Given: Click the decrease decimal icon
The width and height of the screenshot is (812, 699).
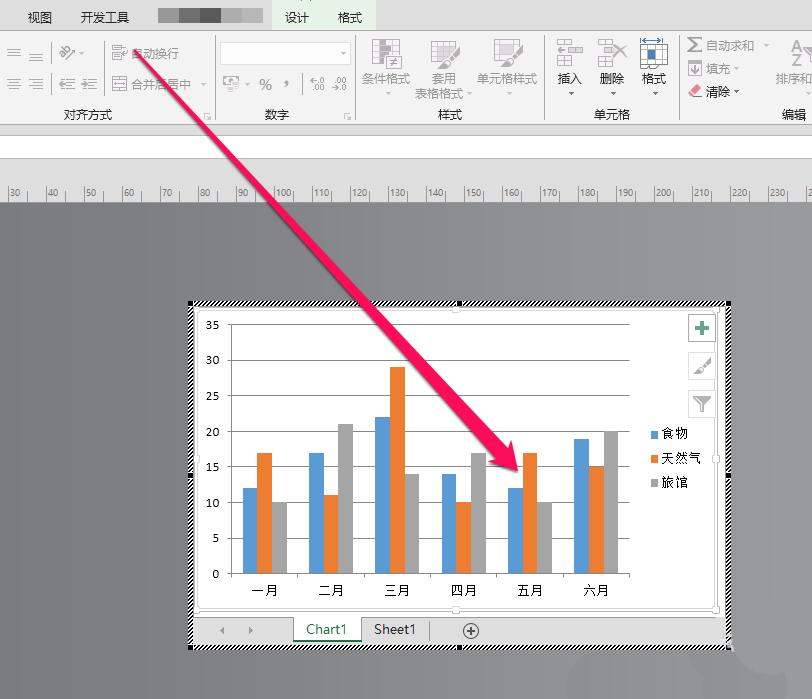Looking at the screenshot, I should point(340,84).
